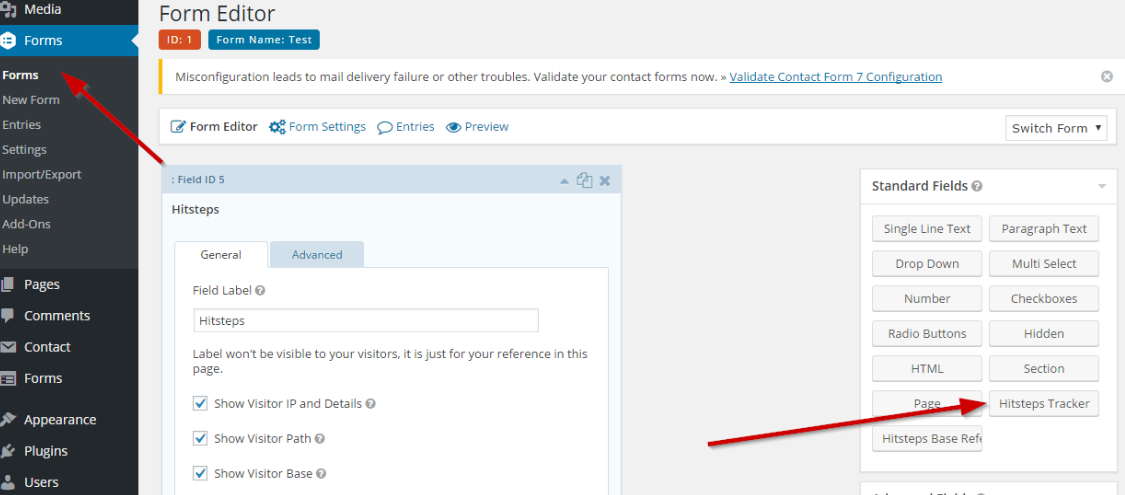Open Updates in Forms submenu
Viewport: 1125px width, 495px height.
pos(25,199)
